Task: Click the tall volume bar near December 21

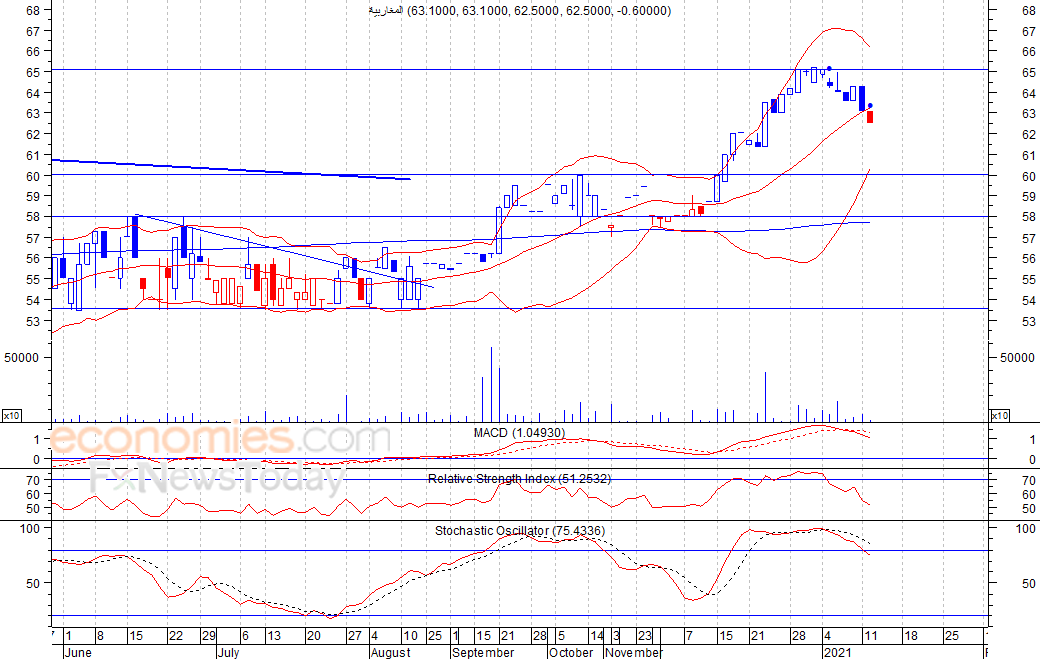Action: [765, 396]
